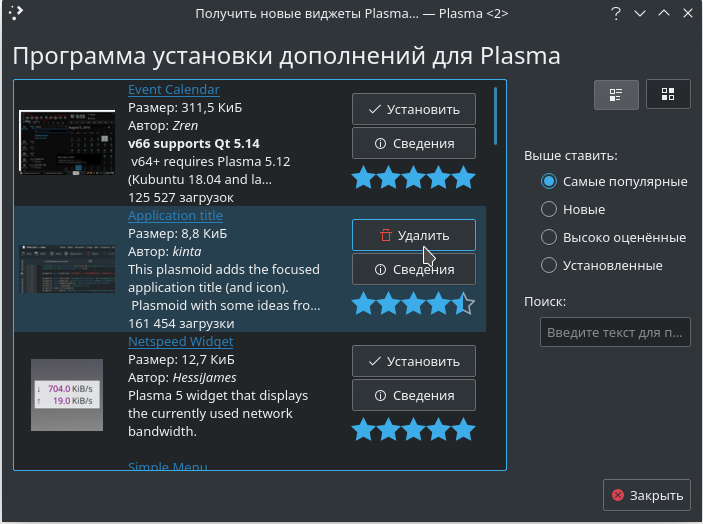Open the Application title link
Image resolution: width=703 pixels, height=524 pixels.
[x=175, y=216]
